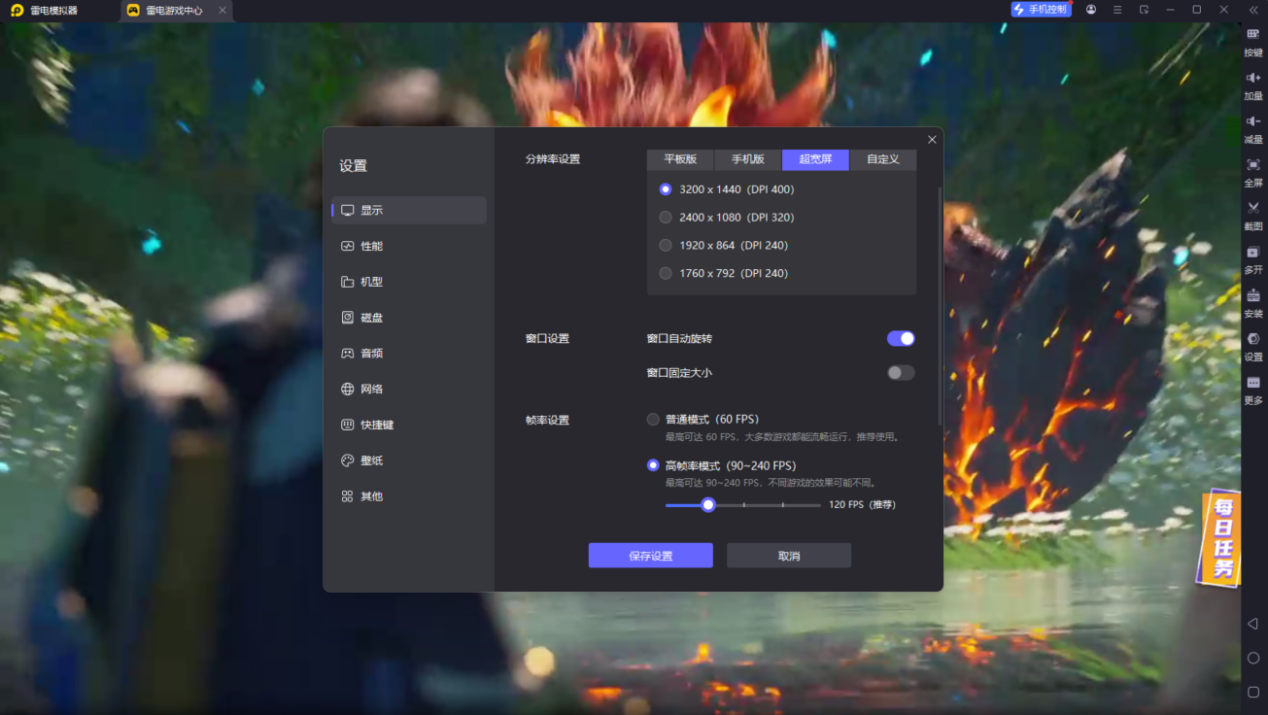Click the FPS slider handle
Image resolution: width=1268 pixels, height=715 pixels.
[x=708, y=505]
